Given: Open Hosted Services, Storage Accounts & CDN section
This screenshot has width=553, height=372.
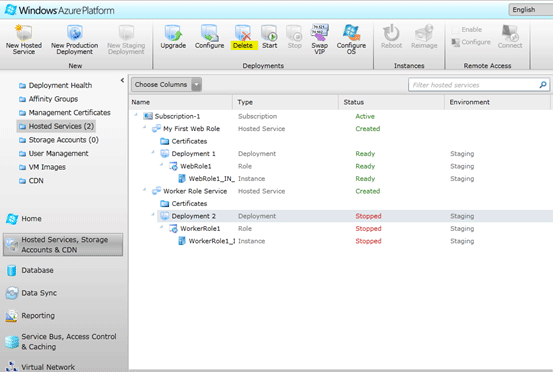Looking at the screenshot, I should point(63,245).
